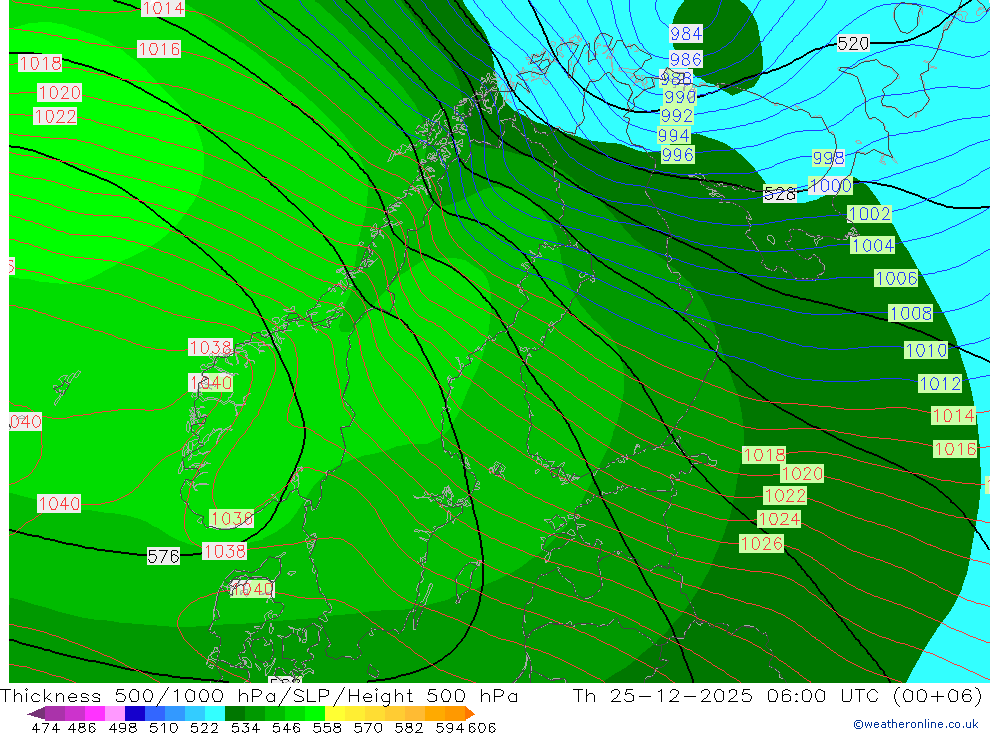1000x733 pixels.
Task: Select the cyan legend color swatch
Action: pyautogui.click(x=215, y=713)
